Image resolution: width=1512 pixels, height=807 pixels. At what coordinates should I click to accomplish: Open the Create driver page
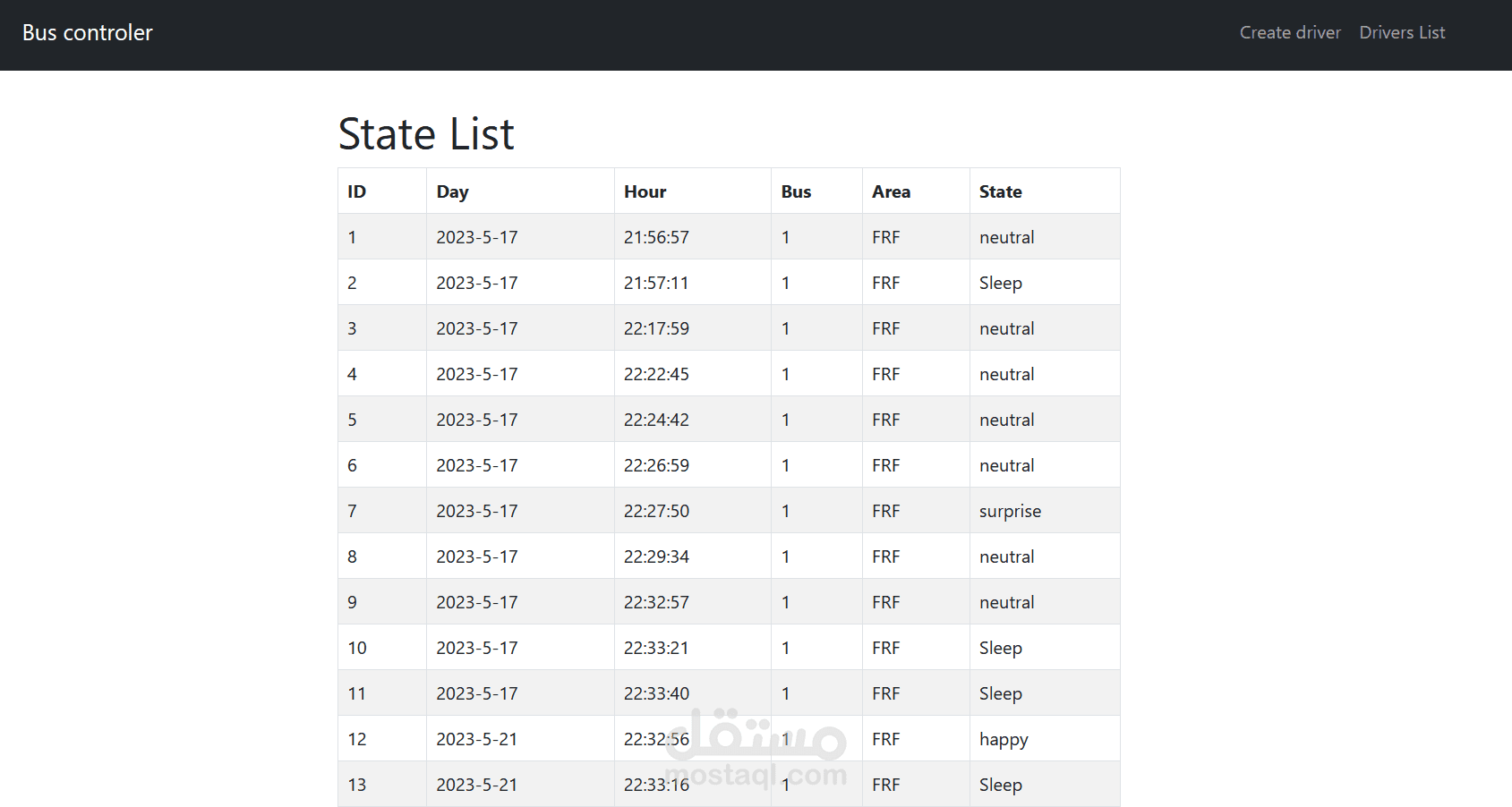point(1290,33)
